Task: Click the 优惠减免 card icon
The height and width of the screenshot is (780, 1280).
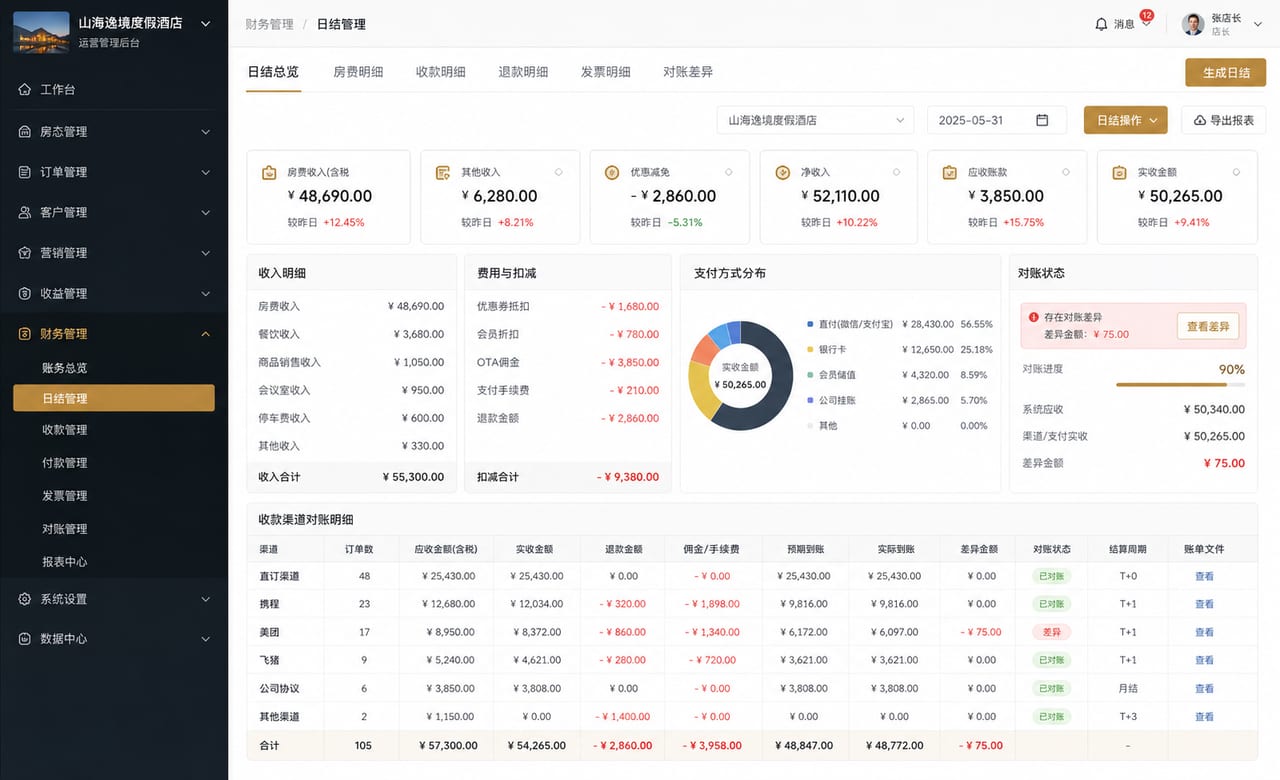Action: click(x=612, y=172)
